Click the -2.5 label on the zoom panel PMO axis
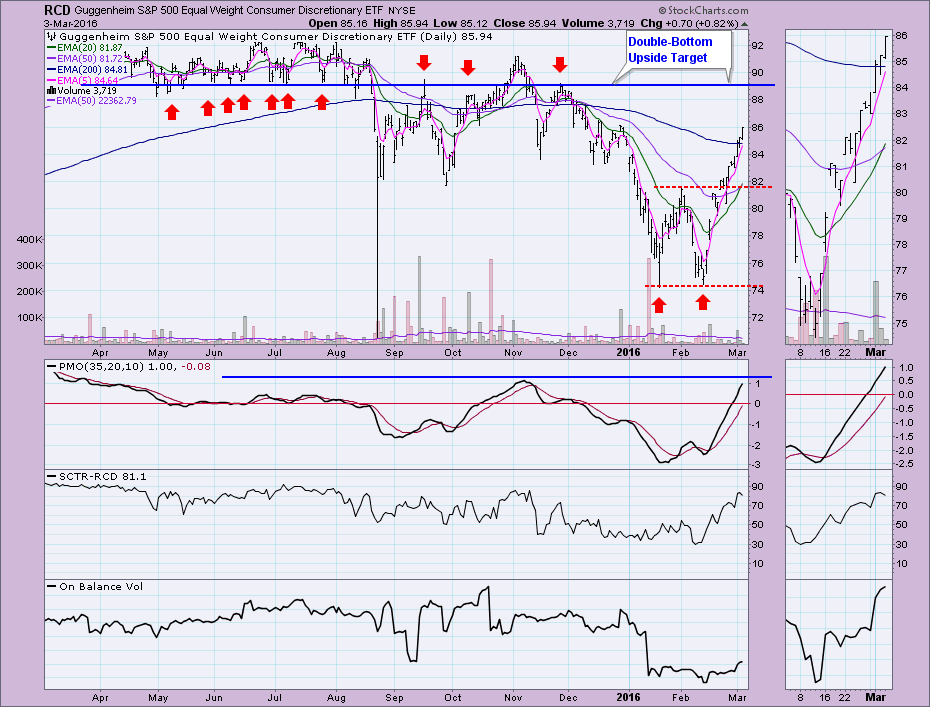 click(x=903, y=464)
